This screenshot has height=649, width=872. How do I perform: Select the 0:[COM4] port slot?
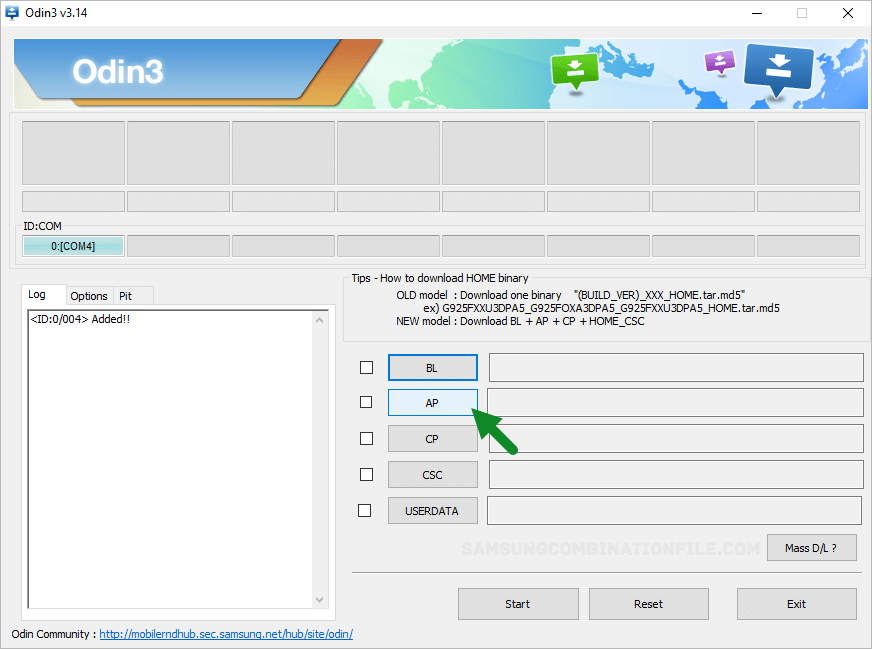(73, 246)
